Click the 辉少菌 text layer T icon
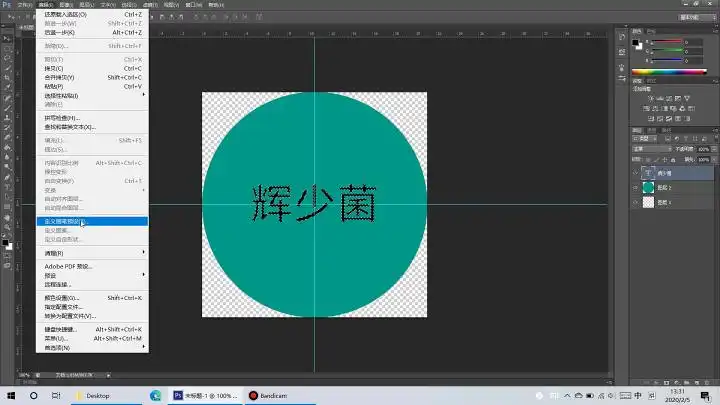Viewport: 720px width, 405px height. [x=647, y=172]
